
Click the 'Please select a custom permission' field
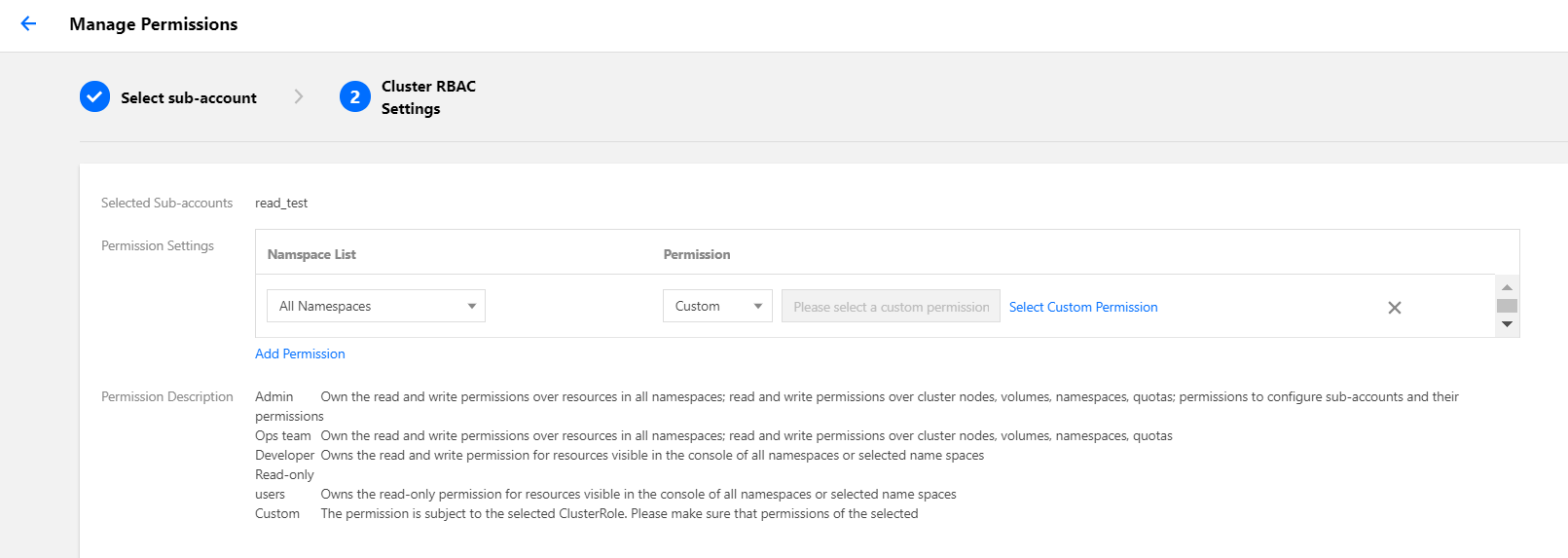[891, 307]
